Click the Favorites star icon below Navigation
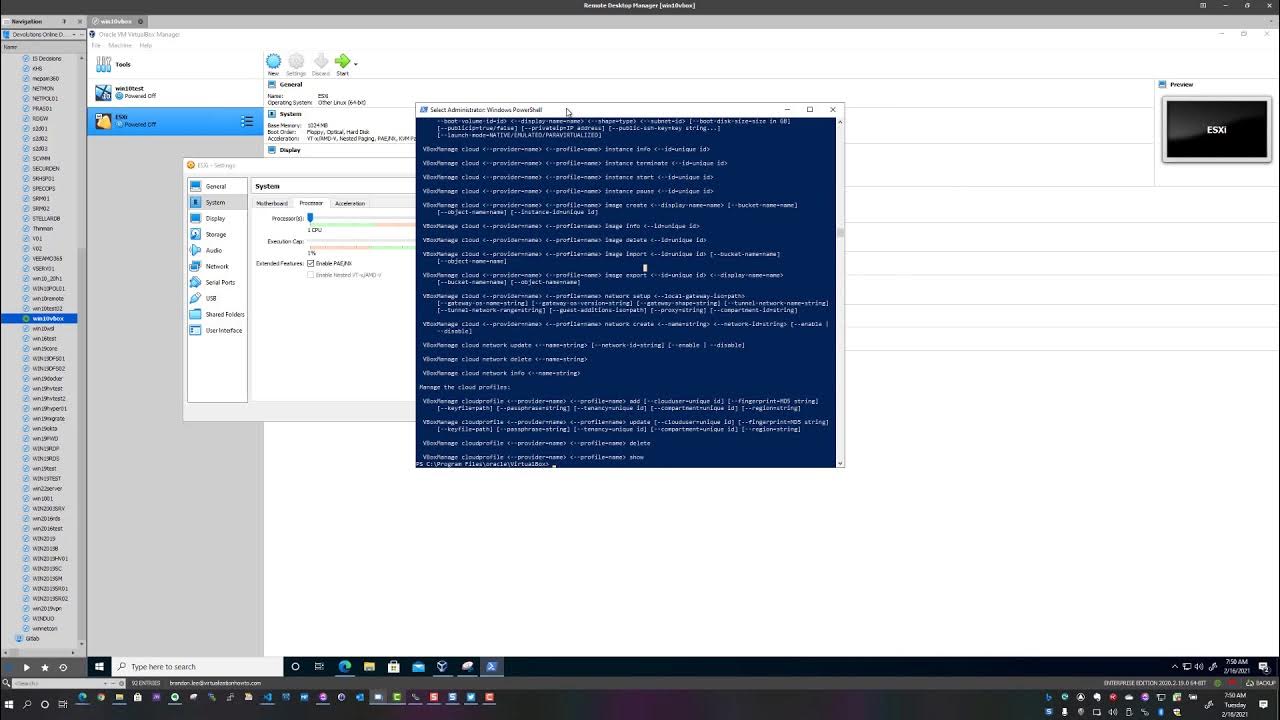Image resolution: width=1280 pixels, height=720 pixels. pos(45,667)
